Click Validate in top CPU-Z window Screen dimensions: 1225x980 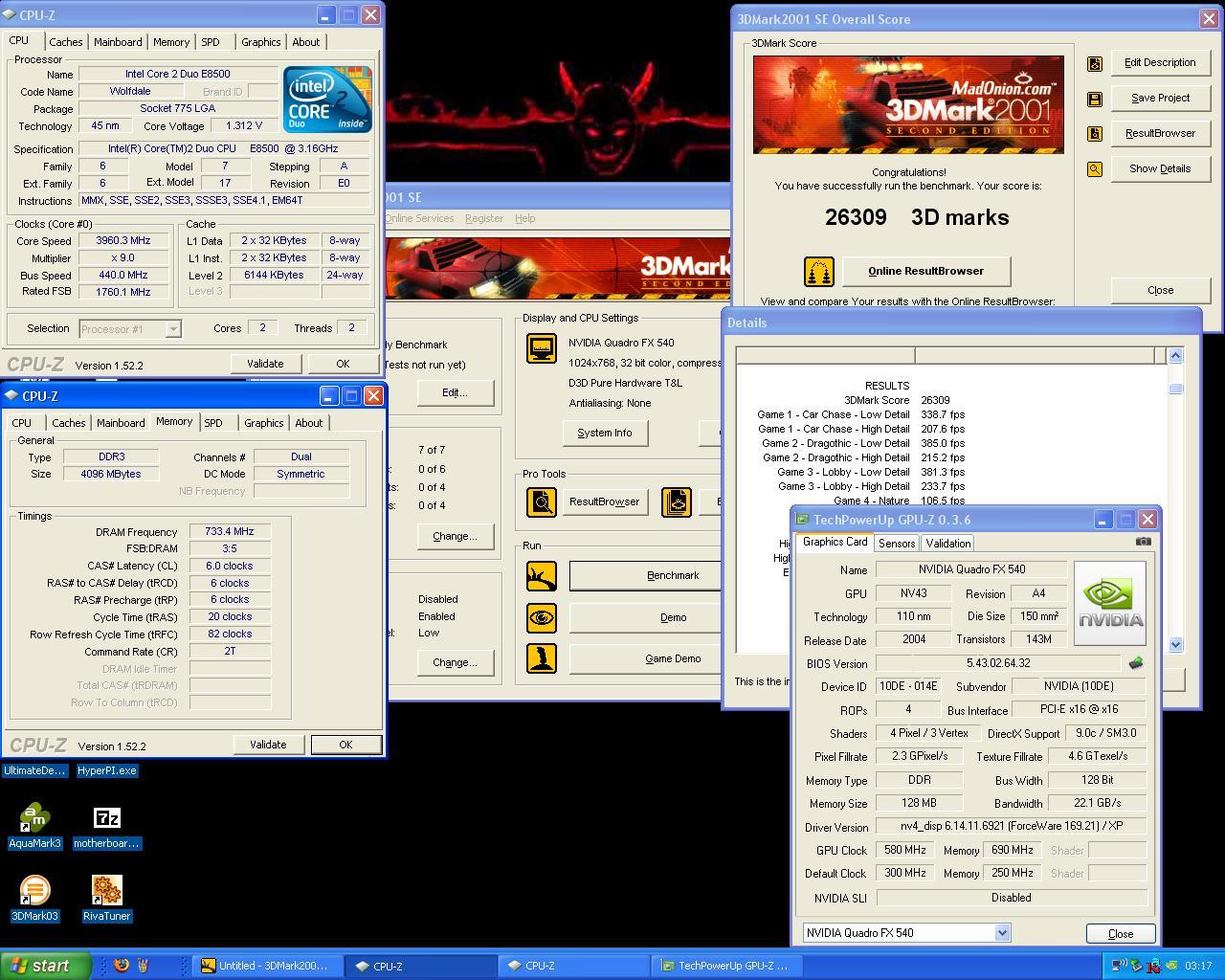tap(265, 364)
